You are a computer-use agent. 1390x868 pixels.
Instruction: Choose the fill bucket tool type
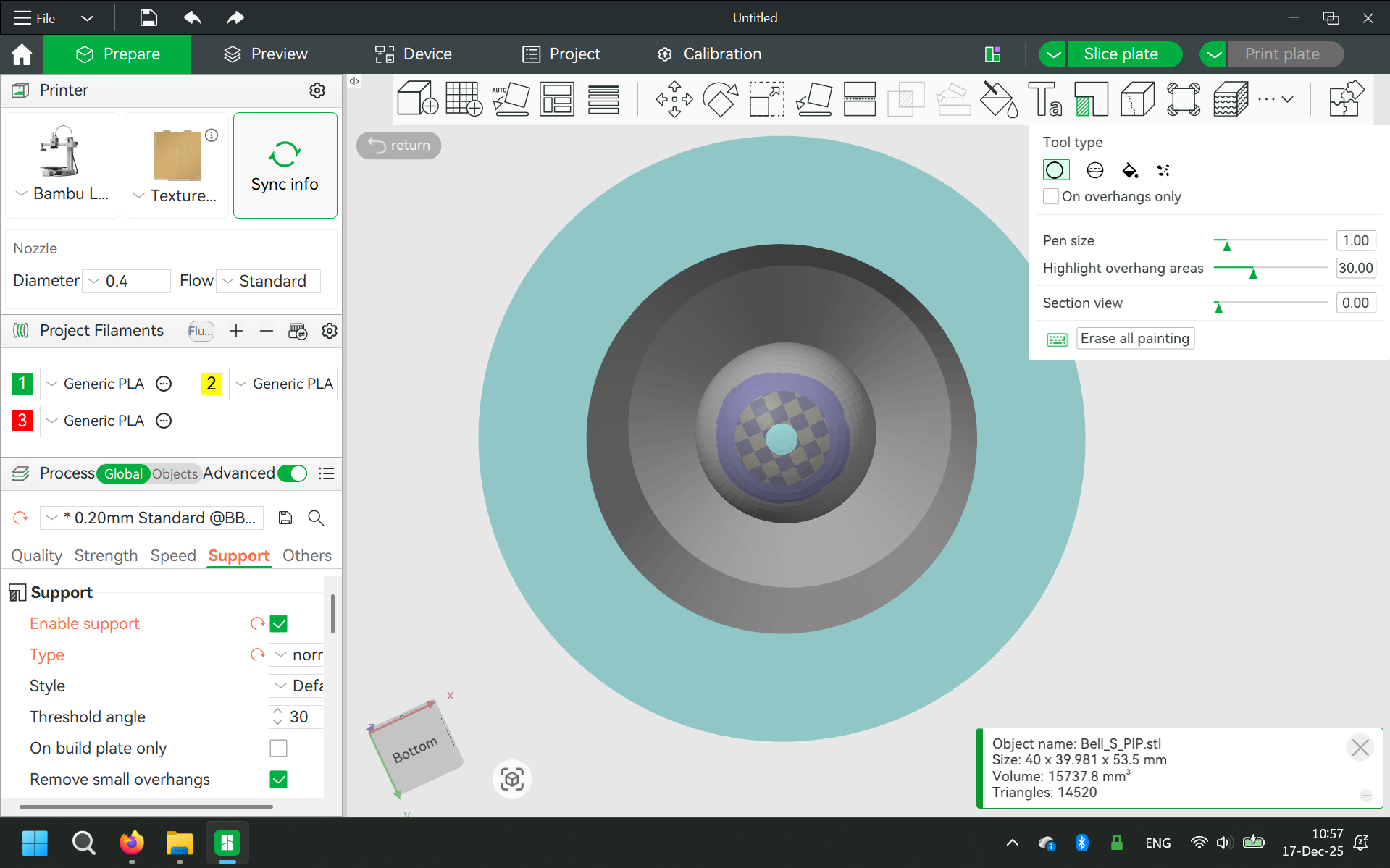click(x=1129, y=170)
